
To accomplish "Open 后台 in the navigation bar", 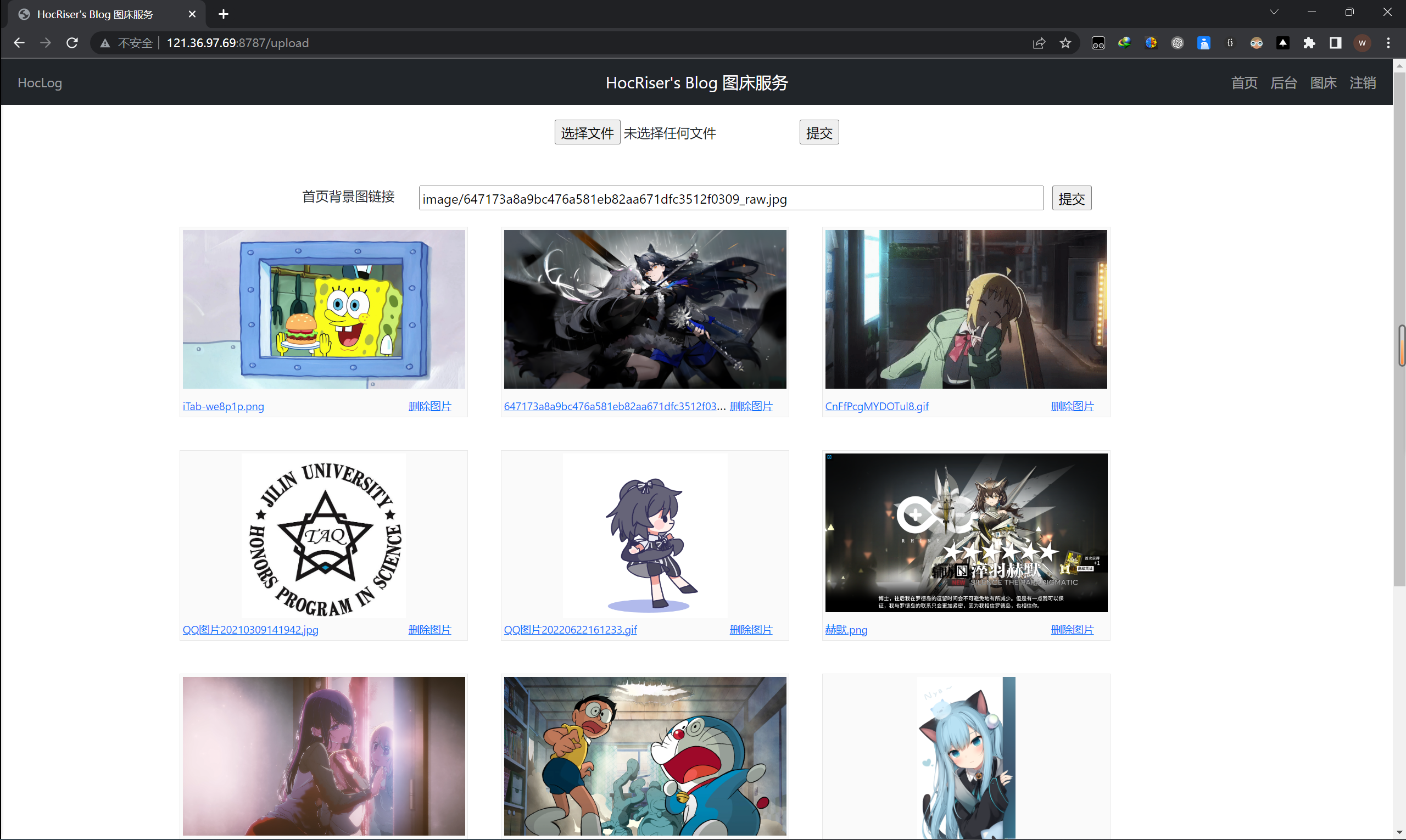I will tap(1283, 83).
